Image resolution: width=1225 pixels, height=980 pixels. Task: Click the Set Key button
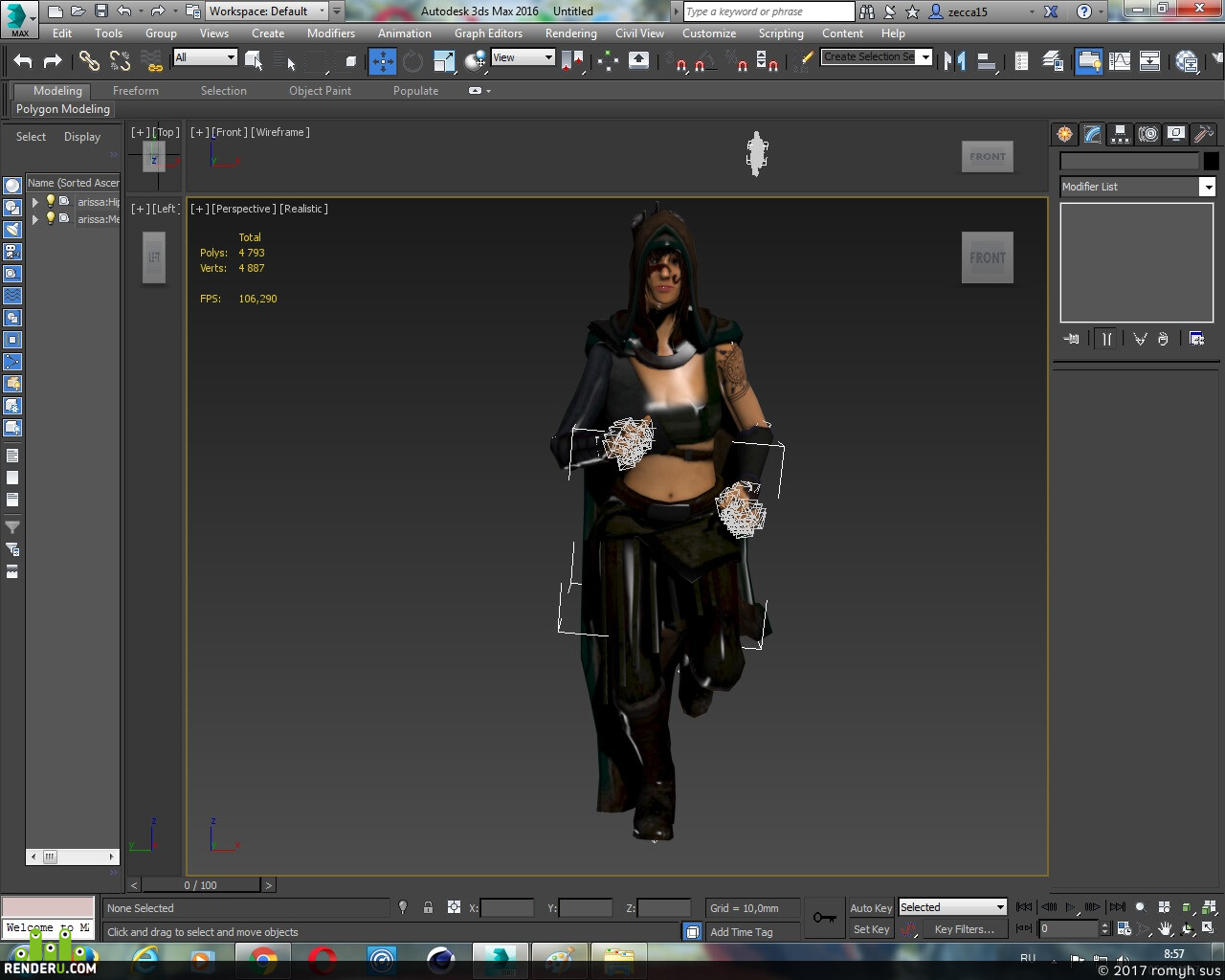871,929
